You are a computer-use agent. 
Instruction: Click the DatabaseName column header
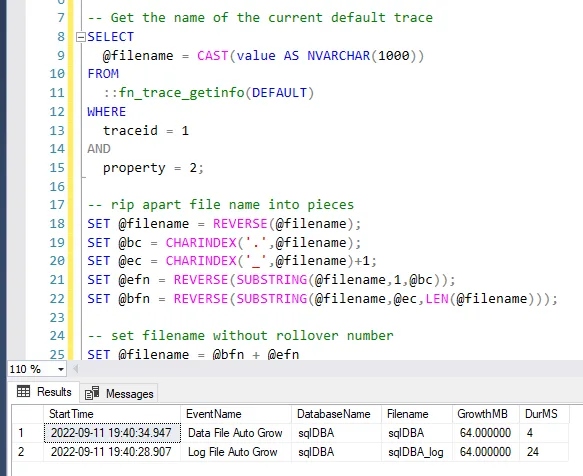[x=336, y=414]
